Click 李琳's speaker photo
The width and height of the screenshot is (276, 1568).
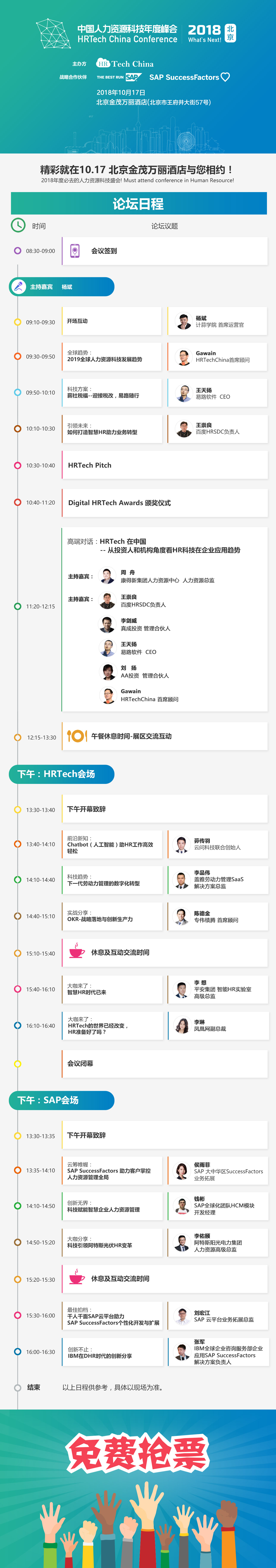tap(182, 1026)
